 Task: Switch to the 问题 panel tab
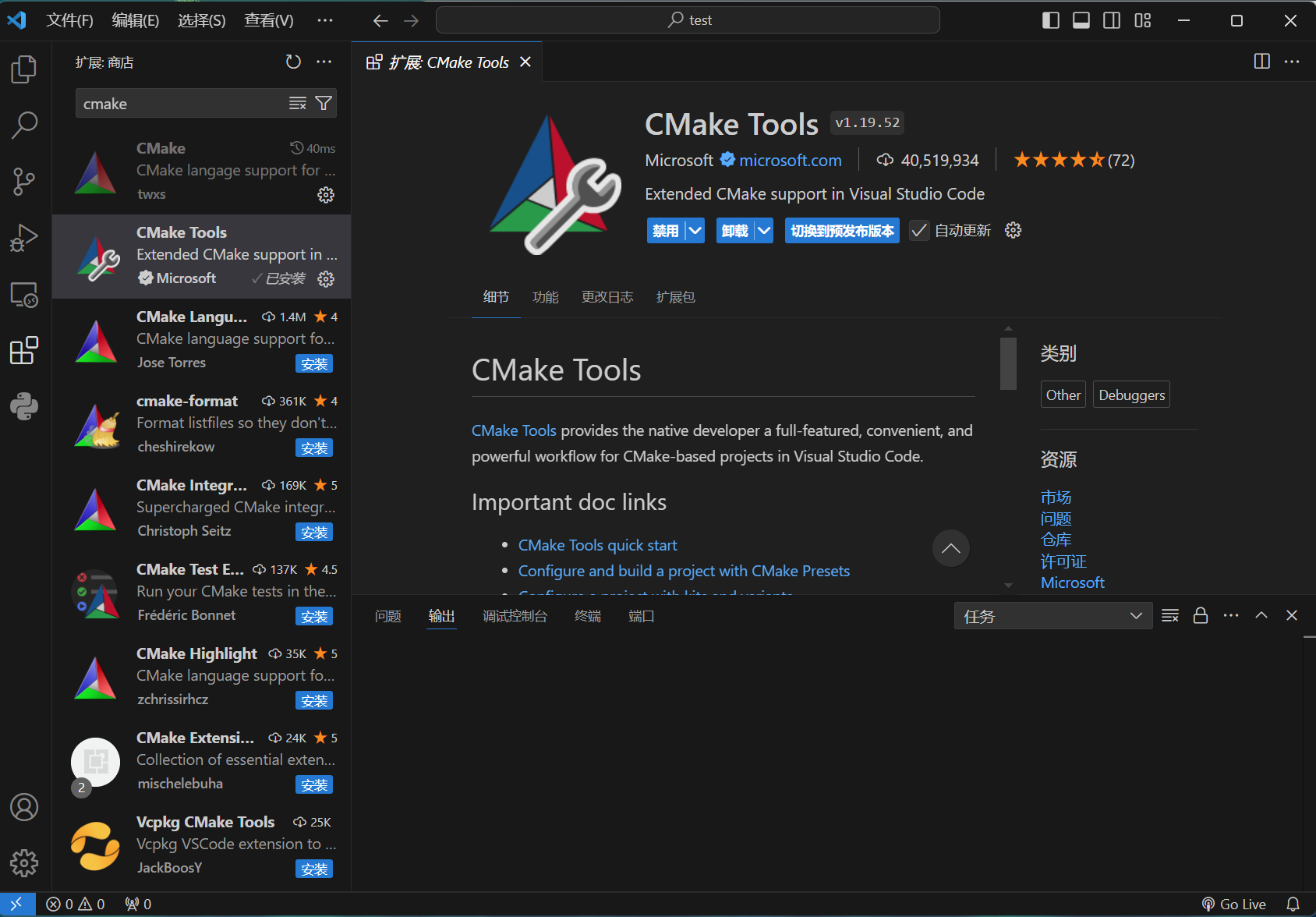point(388,616)
